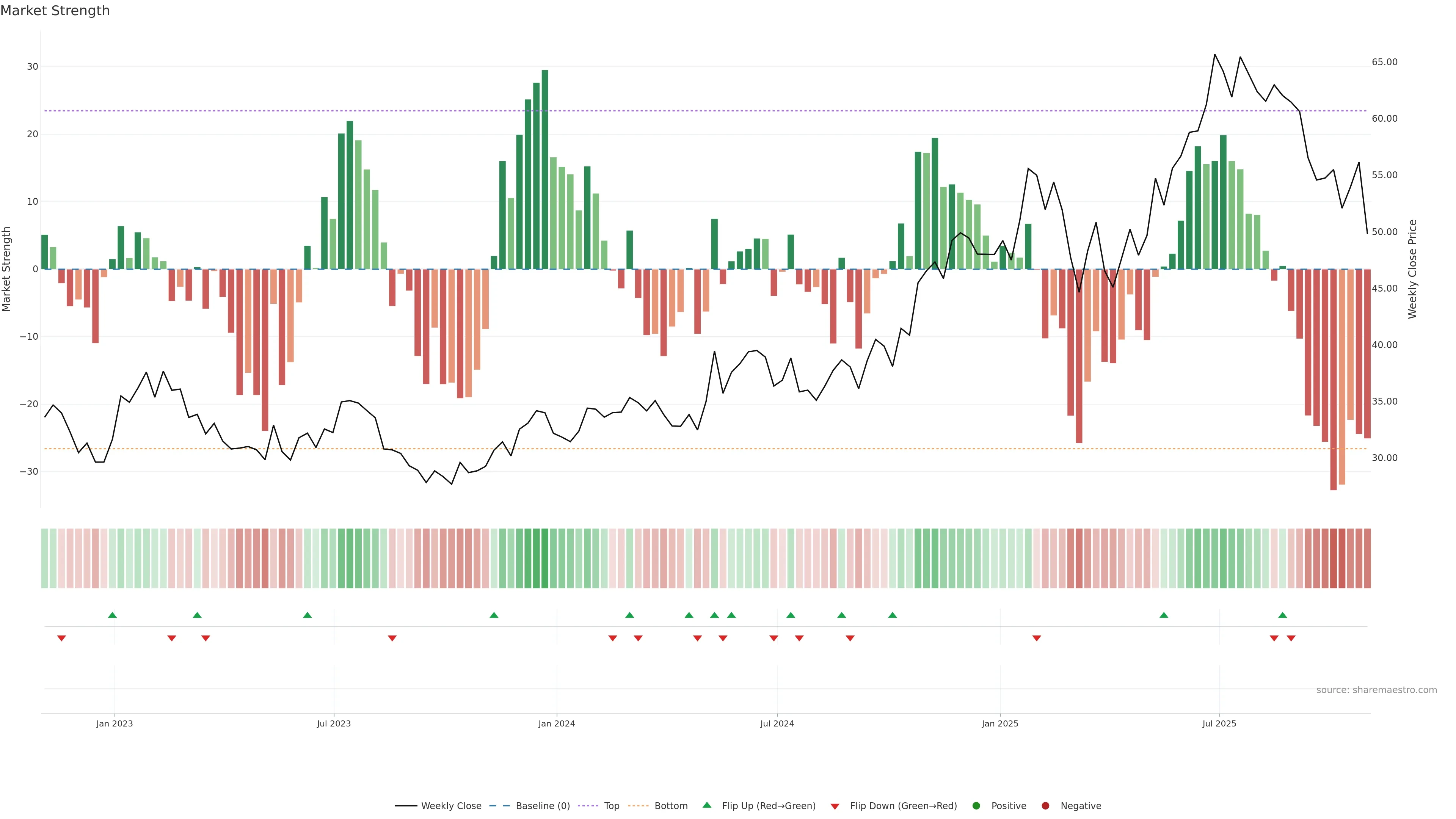Click the darkest green heat strip cell
The image size is (1456, 819).
coord(545,559)
